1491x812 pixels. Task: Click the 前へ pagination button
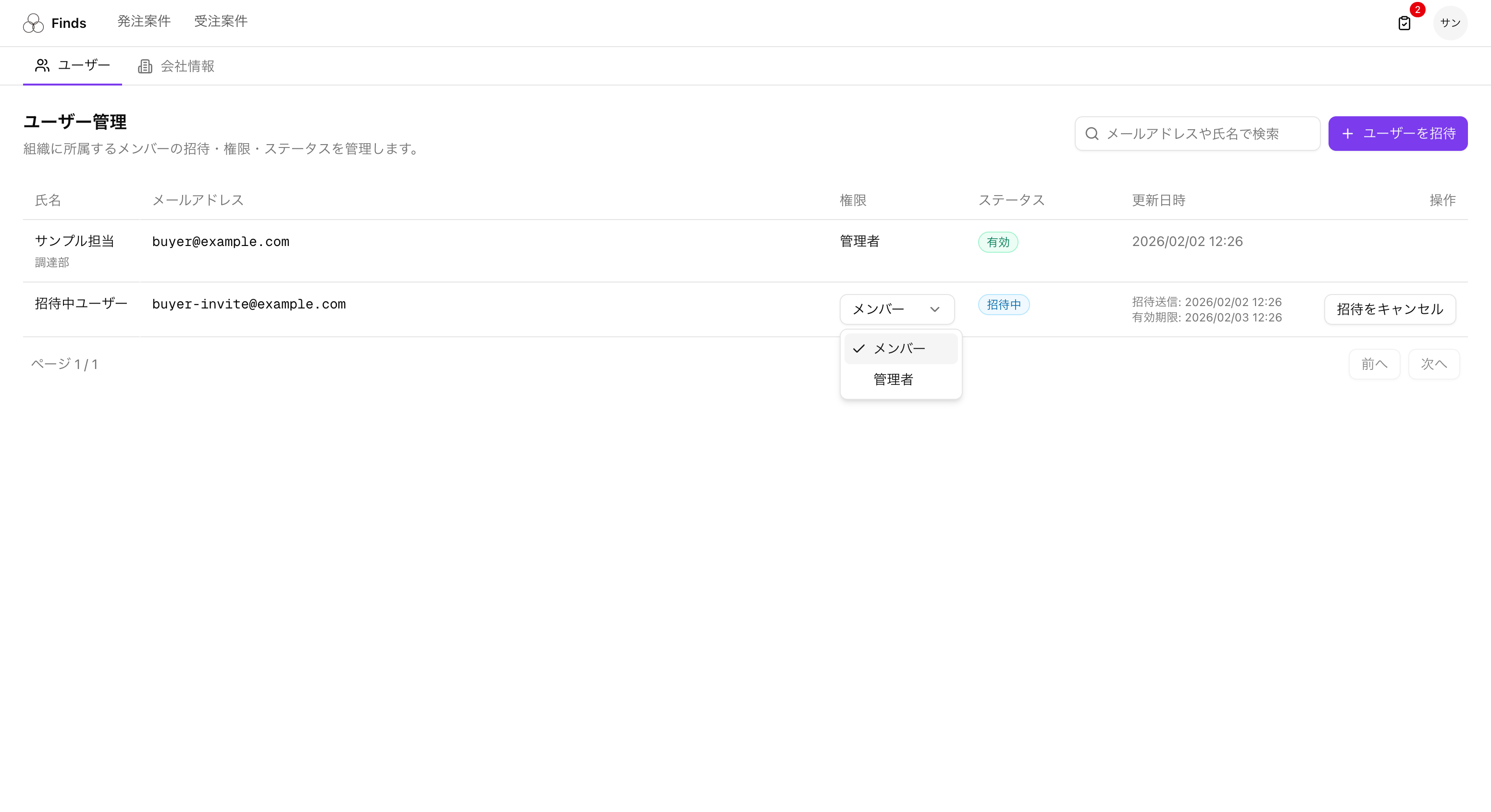pyautogui.click(x=1375, y=363)
